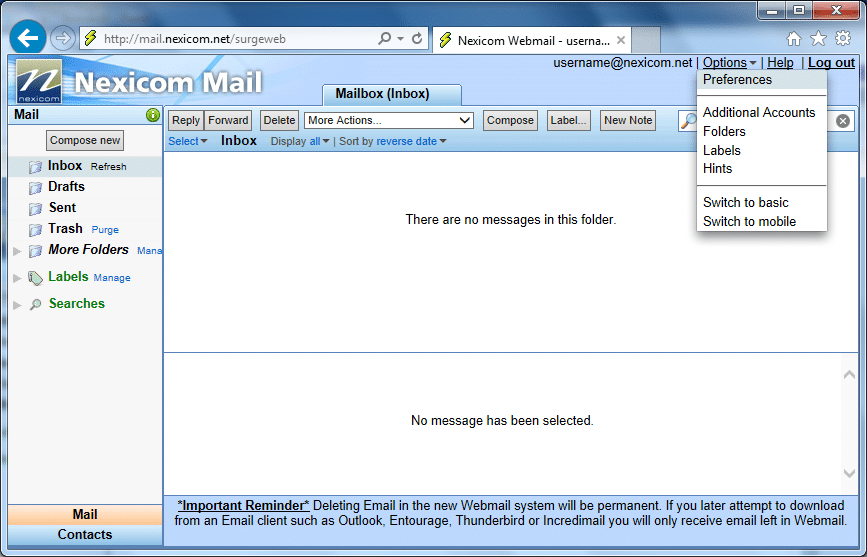Open the Sent folder
The width and height of the screenshot is (867, 557).
62,207
